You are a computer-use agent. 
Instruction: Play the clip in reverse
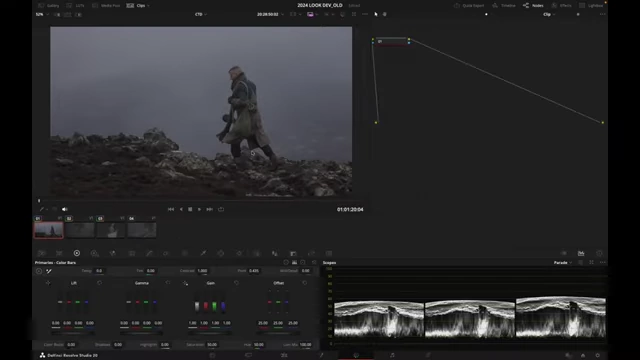tap(181, 209)
